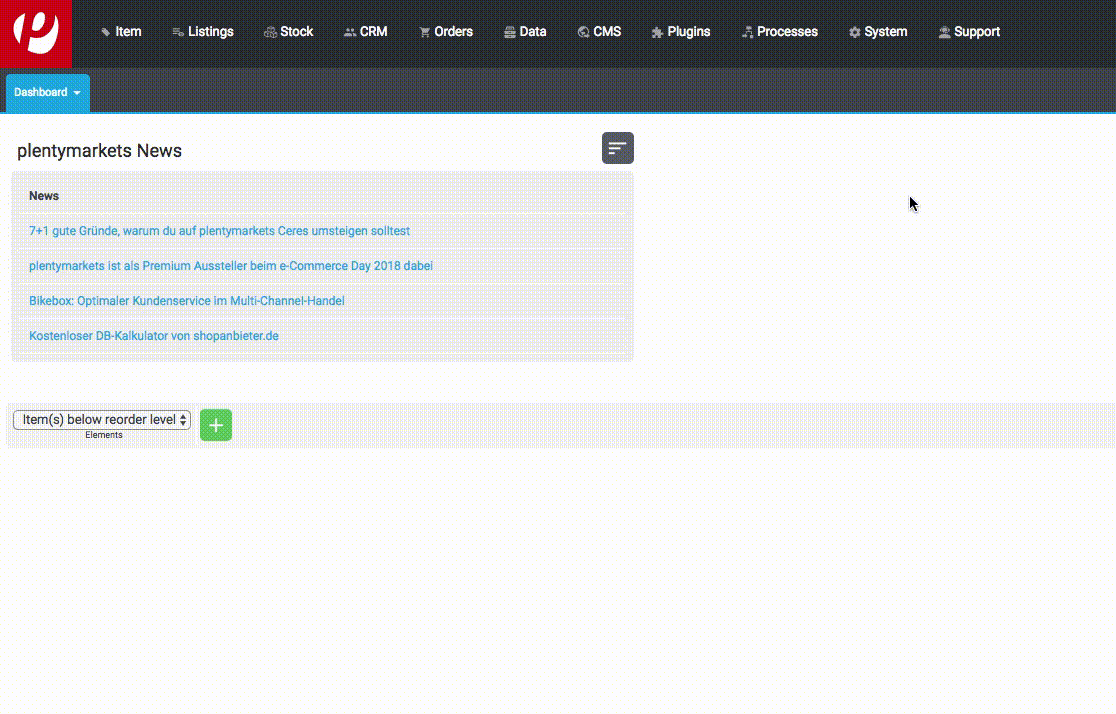Click the System gear icon
The width and height of the screenshot is (1116, 714).
pos(854,33)
